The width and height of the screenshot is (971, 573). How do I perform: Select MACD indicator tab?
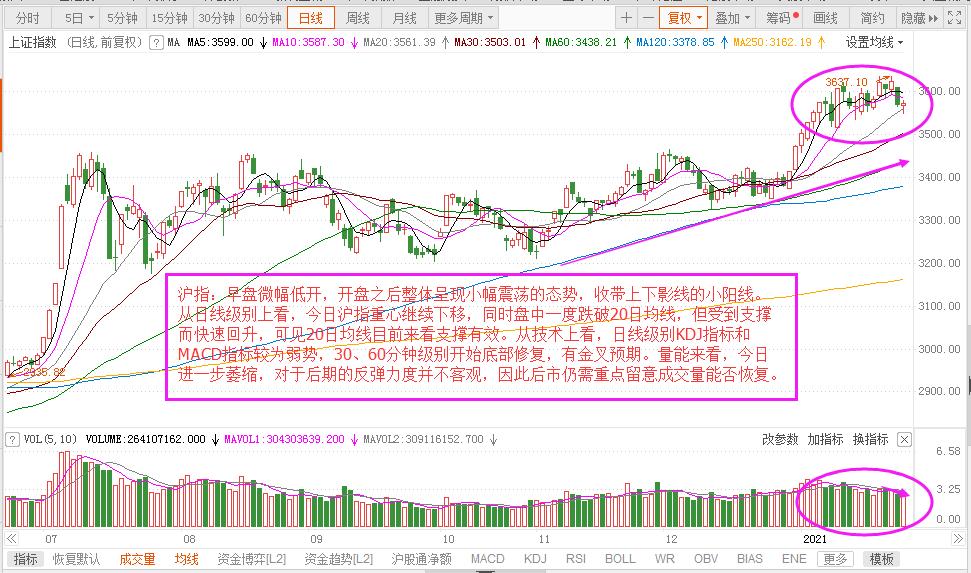[x=487, y=559]
